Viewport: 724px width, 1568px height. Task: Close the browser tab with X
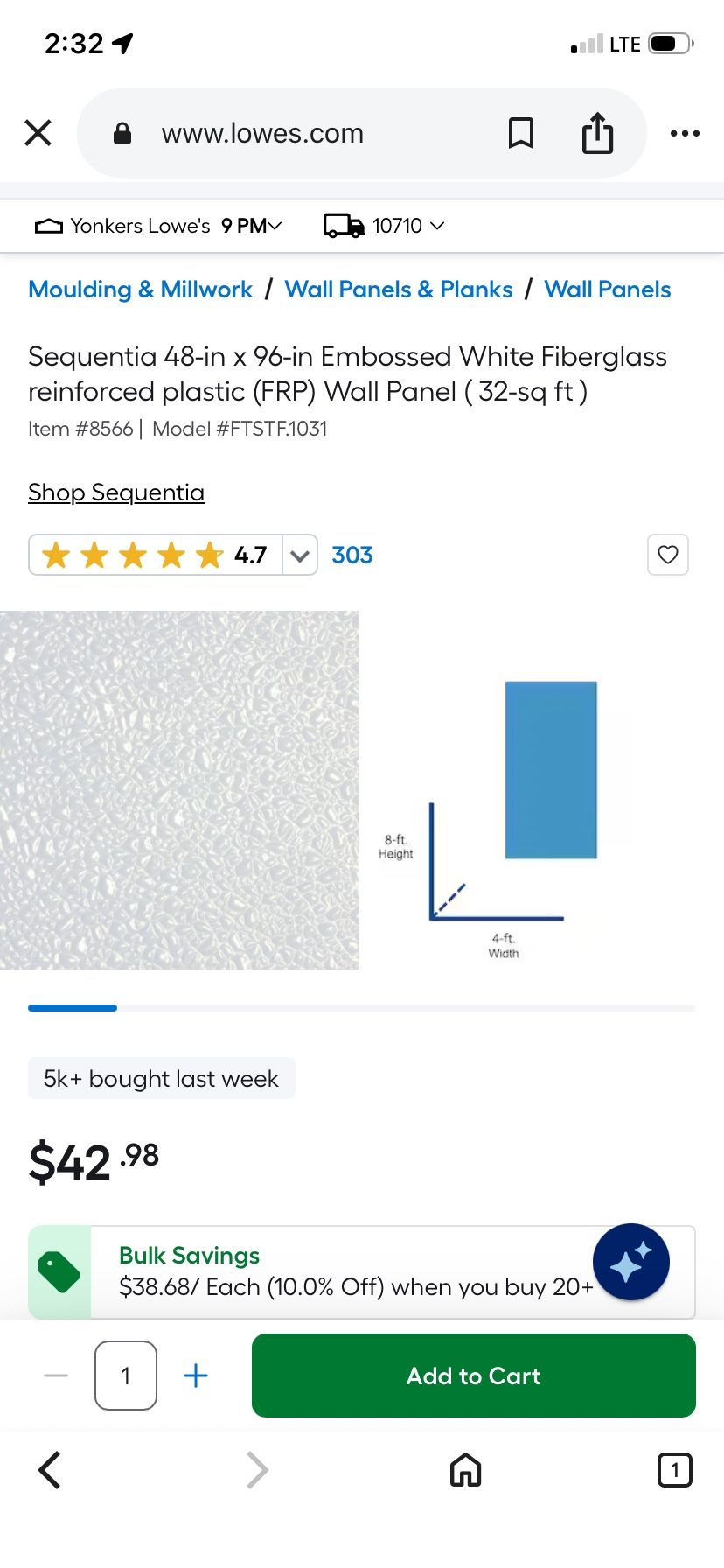pos(38,133)
